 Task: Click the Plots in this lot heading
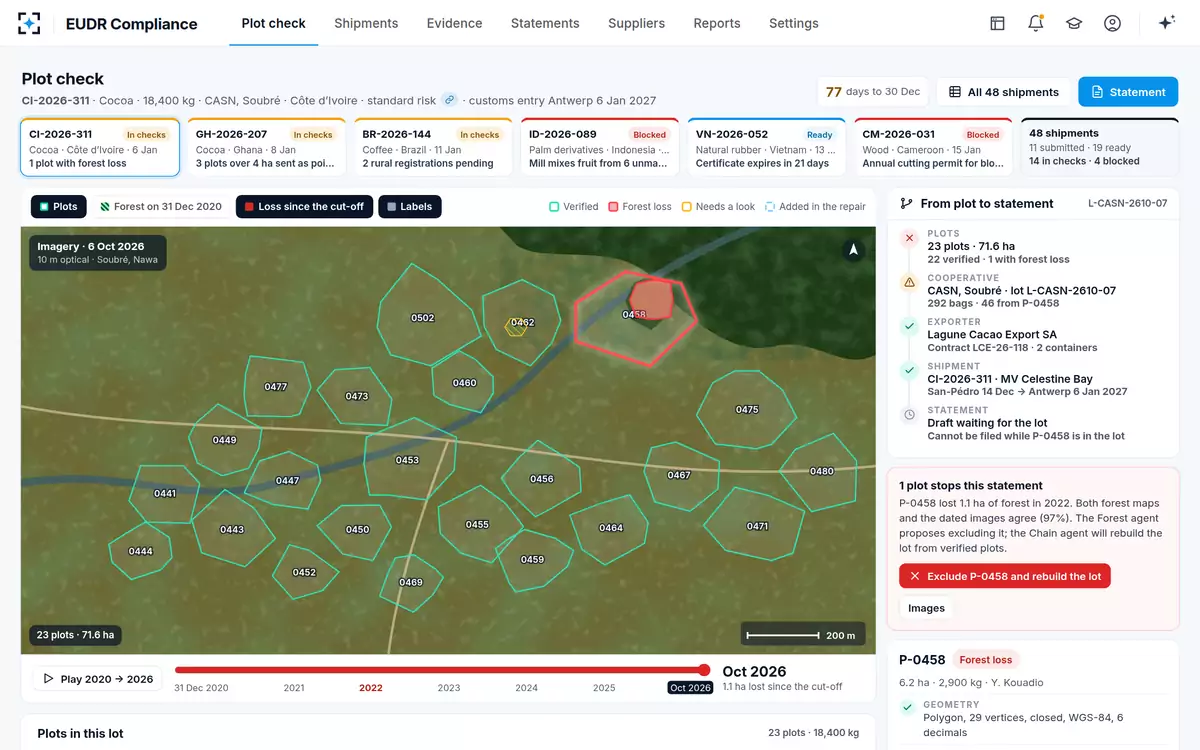(80, 733)
